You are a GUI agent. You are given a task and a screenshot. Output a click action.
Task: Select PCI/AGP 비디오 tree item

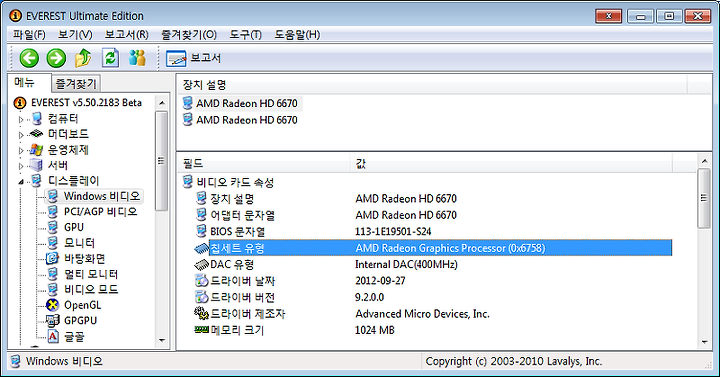tap(101, 212)
